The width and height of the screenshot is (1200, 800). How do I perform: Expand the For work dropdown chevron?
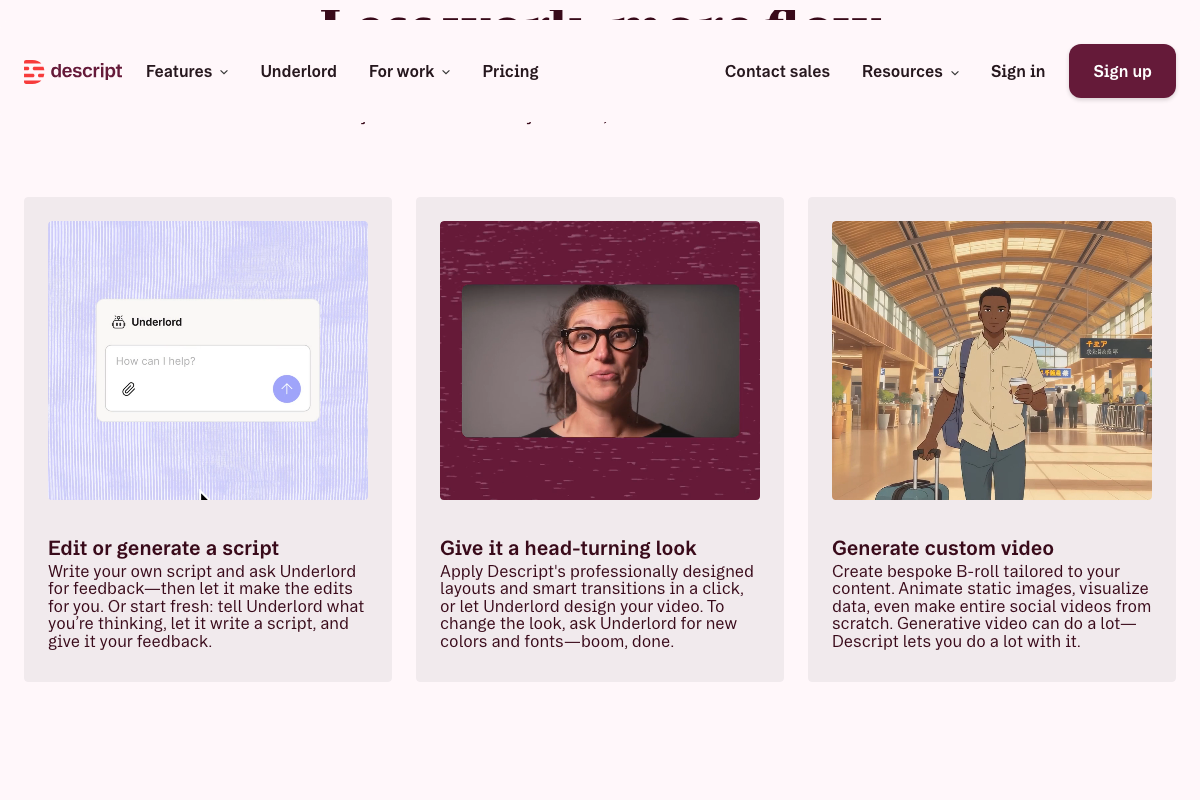446,72
